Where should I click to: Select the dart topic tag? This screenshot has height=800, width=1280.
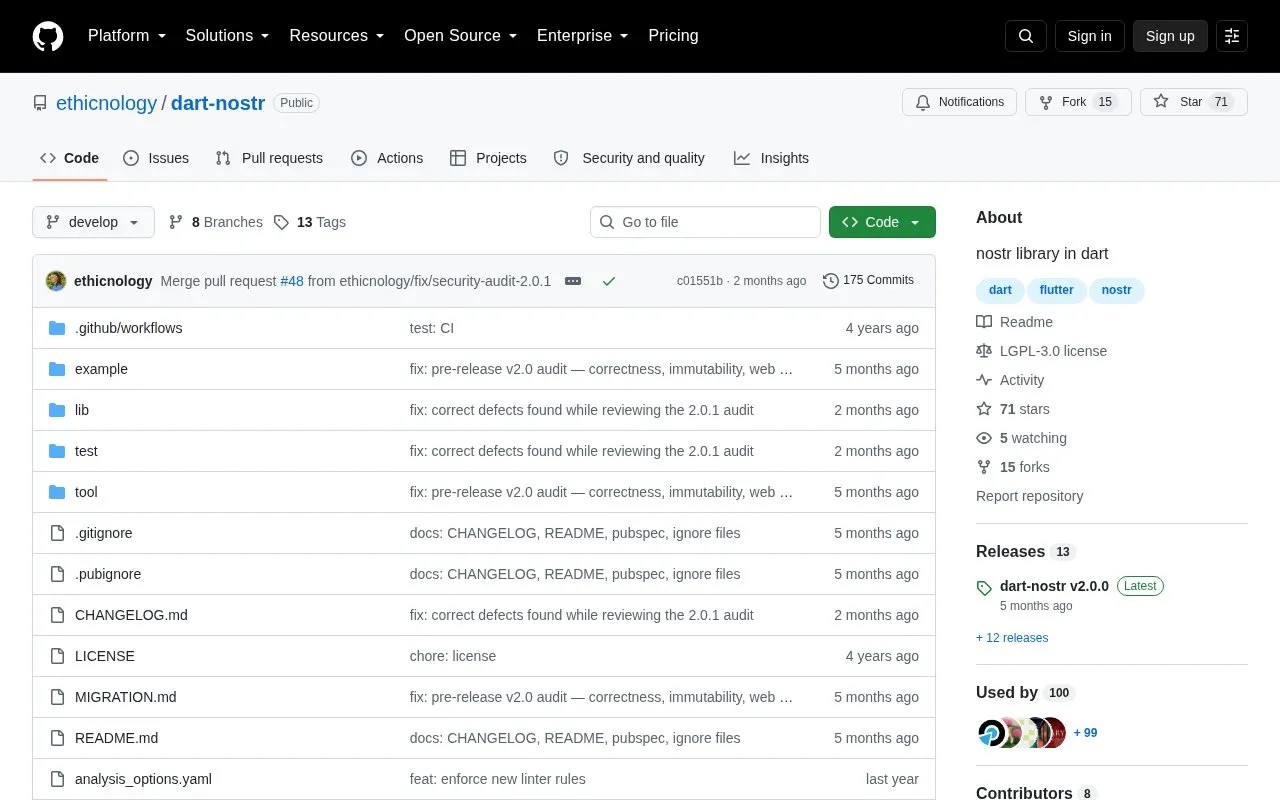1000,290
